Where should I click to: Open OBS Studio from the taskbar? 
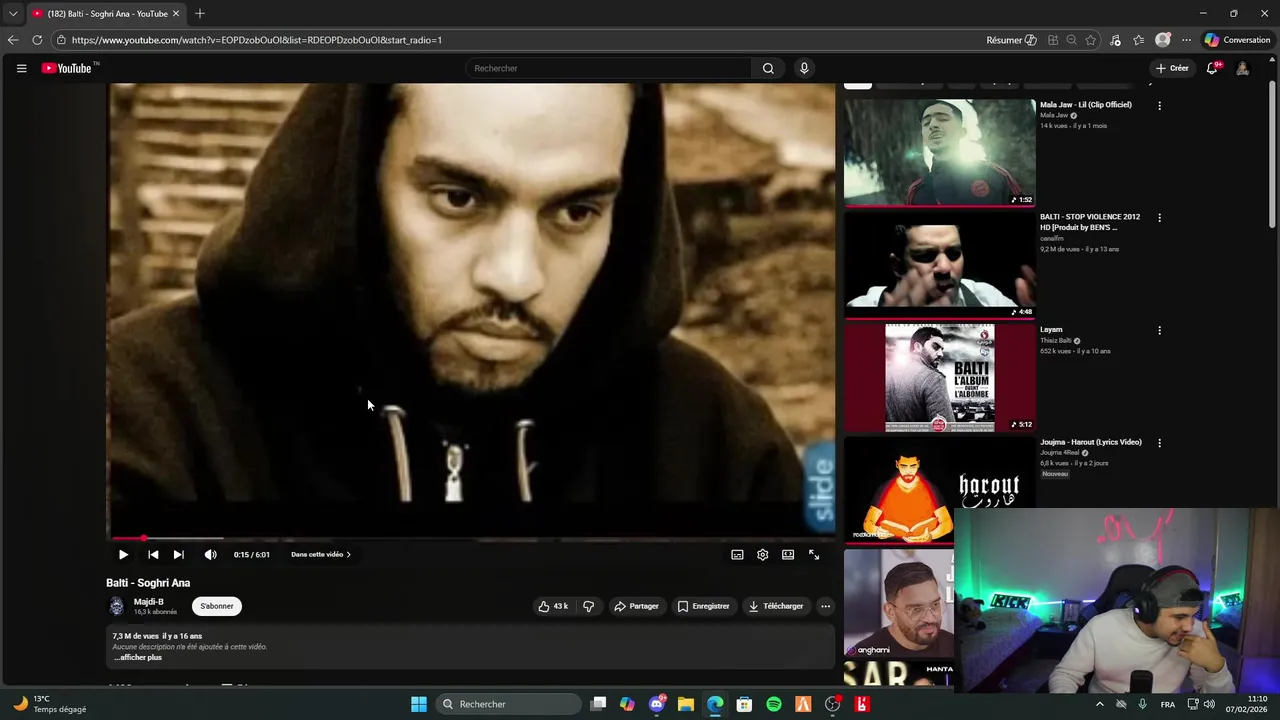(832, 704)
